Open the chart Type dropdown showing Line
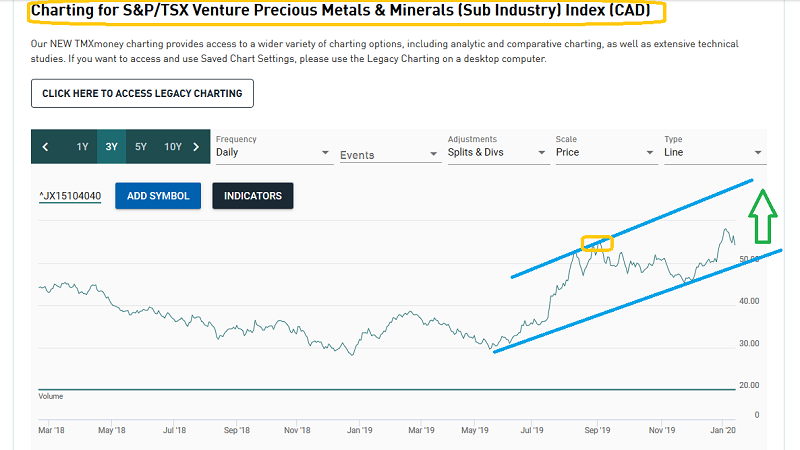The image size is (800, 450). pyautogui.click(x=712, y=153)
